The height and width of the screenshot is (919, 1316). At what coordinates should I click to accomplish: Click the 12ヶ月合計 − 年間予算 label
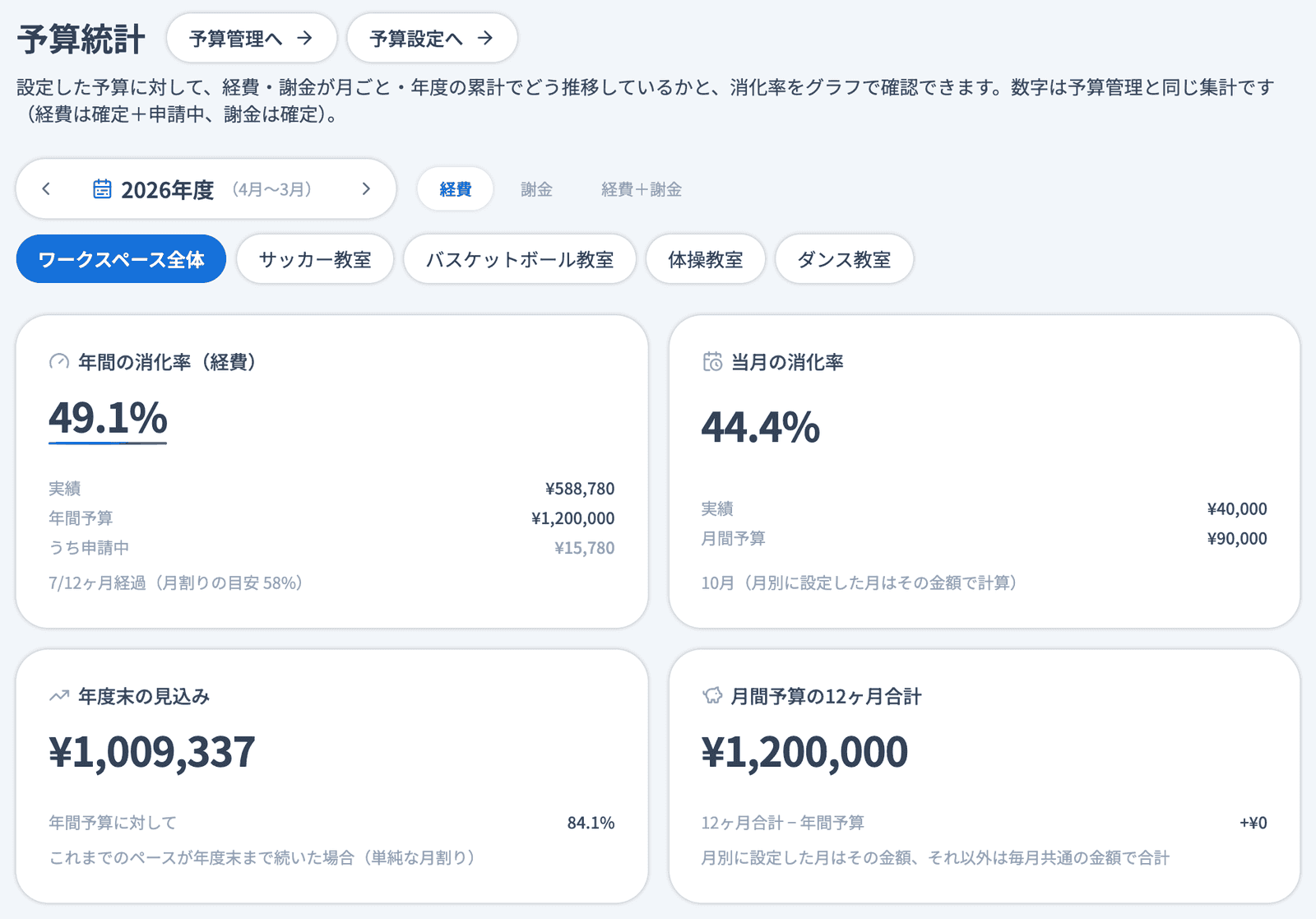tap(782, 823)
